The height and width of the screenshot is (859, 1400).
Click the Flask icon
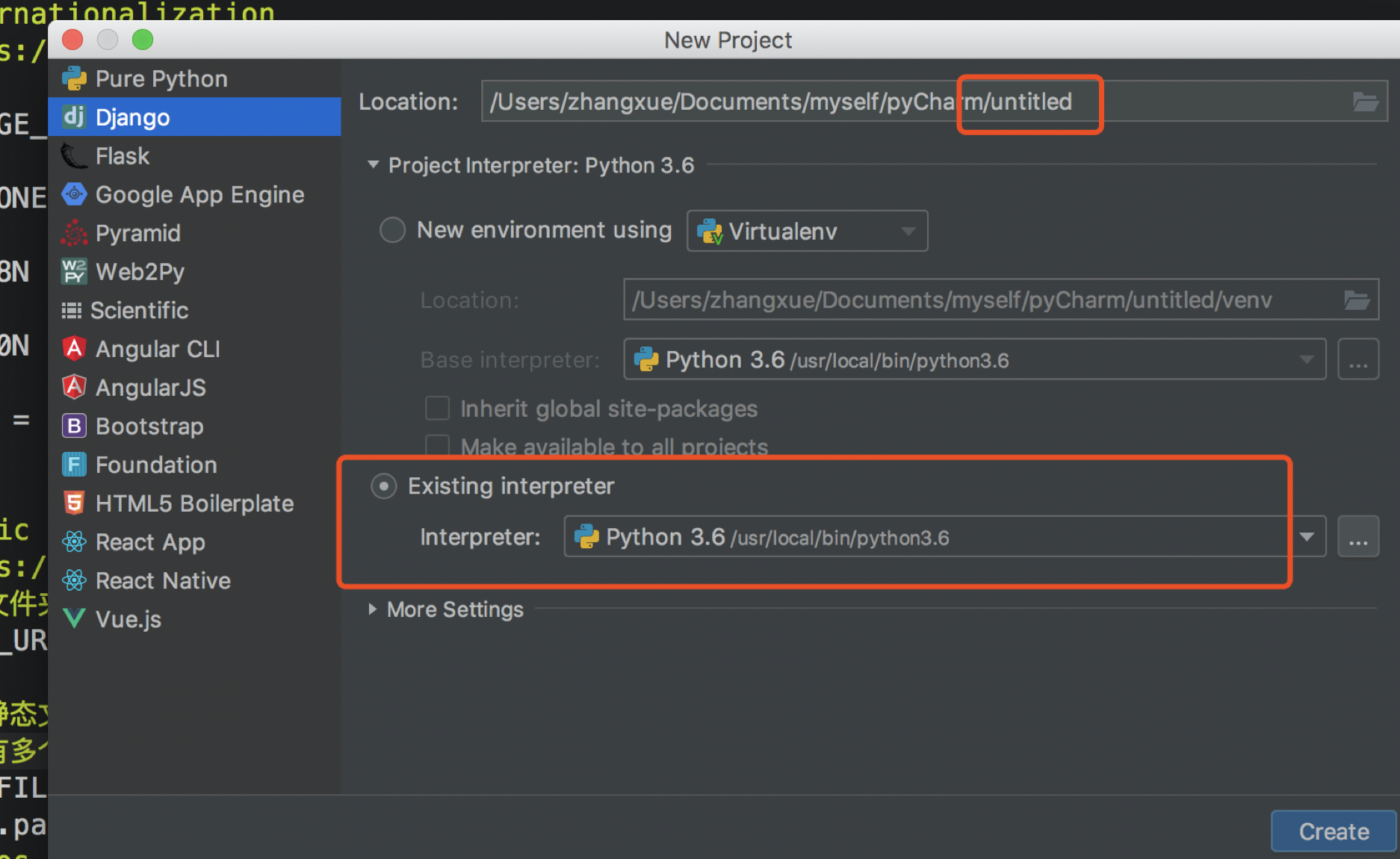[74, 155]
